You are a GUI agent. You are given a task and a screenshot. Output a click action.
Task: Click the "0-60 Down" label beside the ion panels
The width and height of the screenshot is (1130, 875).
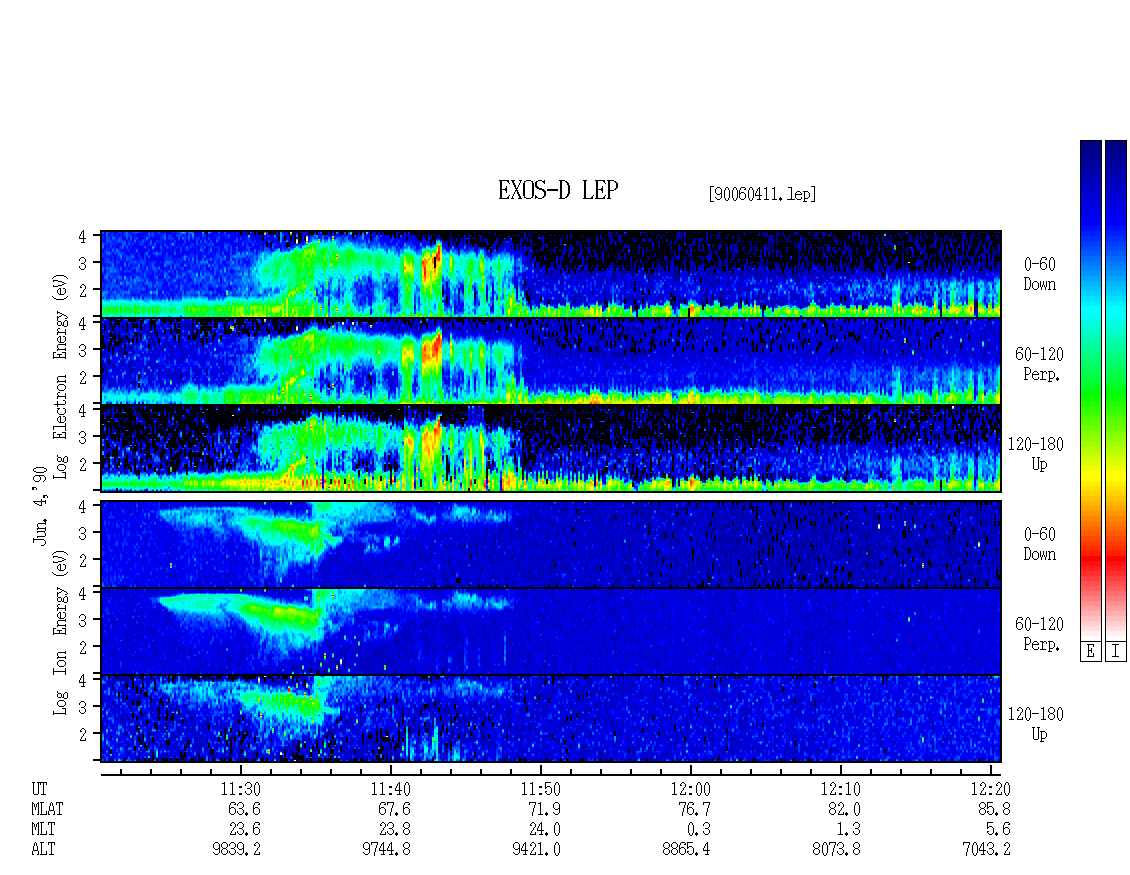point(1039,544)
